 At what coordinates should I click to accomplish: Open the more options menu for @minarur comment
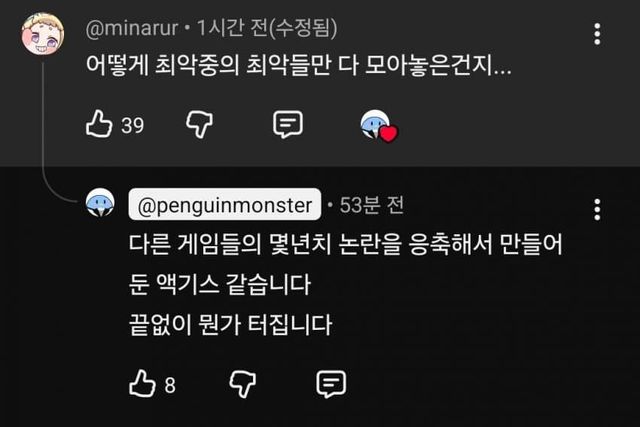click(597, 34)
